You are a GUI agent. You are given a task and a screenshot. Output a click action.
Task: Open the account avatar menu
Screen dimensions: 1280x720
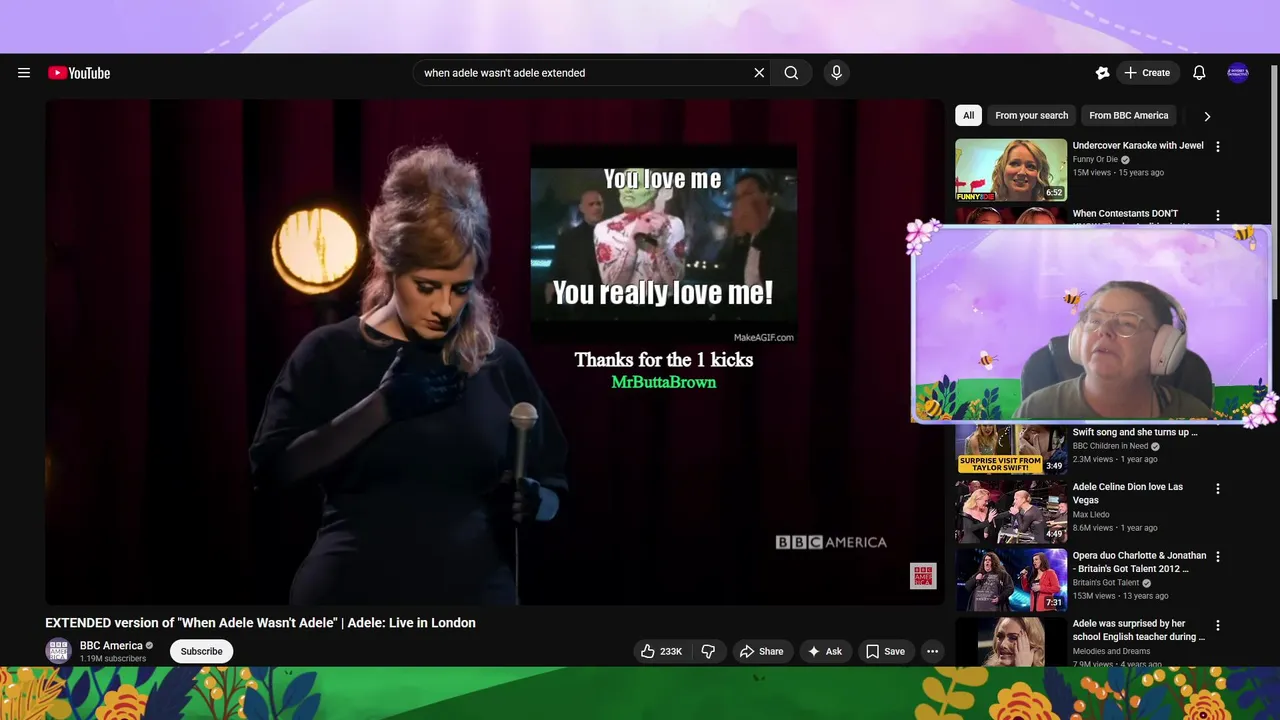tap(1238, 73)
